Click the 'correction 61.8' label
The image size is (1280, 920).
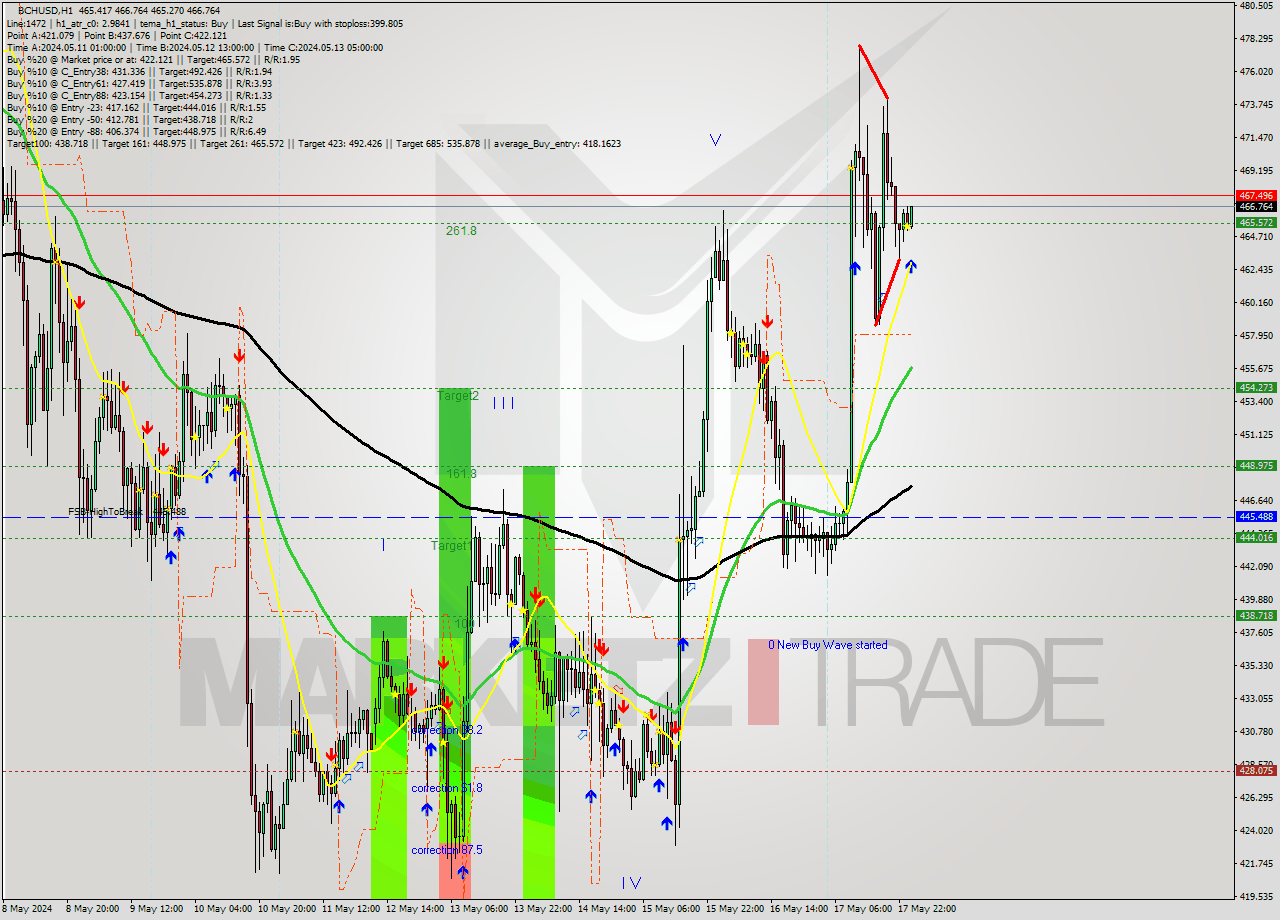pyautogui.click(x=447, y=788)
